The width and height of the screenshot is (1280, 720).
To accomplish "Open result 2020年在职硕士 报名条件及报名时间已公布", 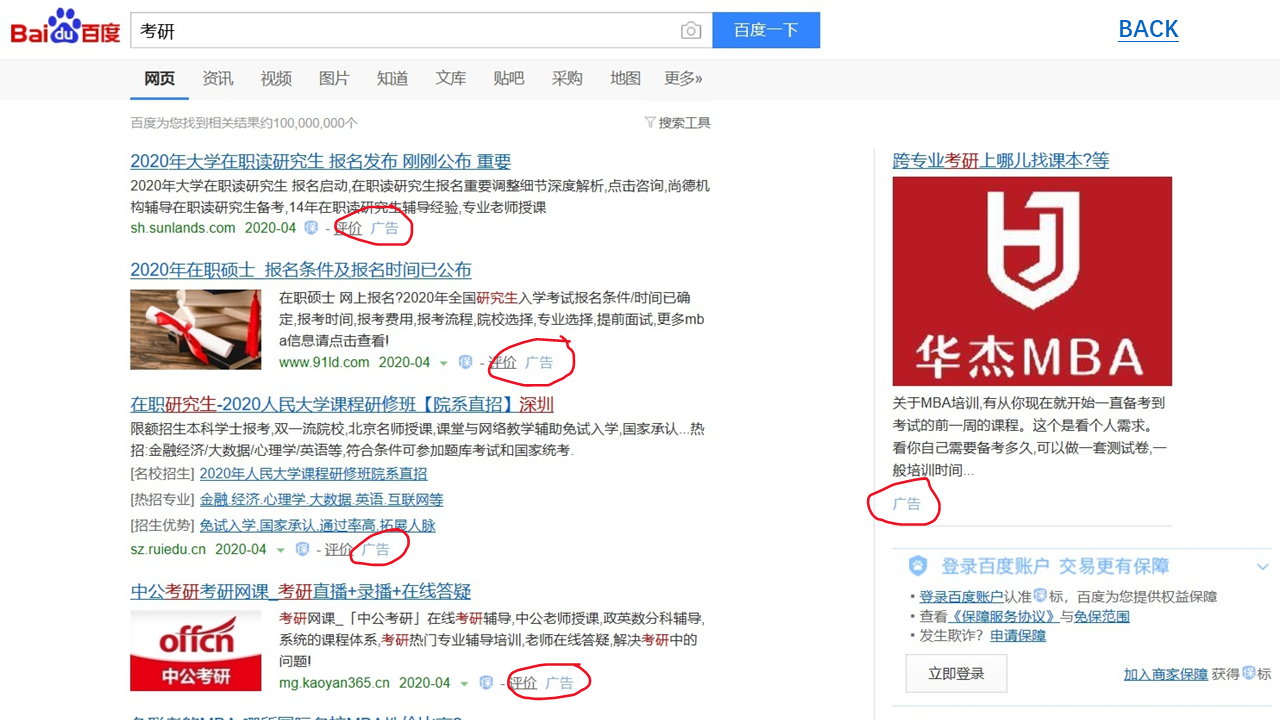I will pyautogui.click(x=300, y=270).
